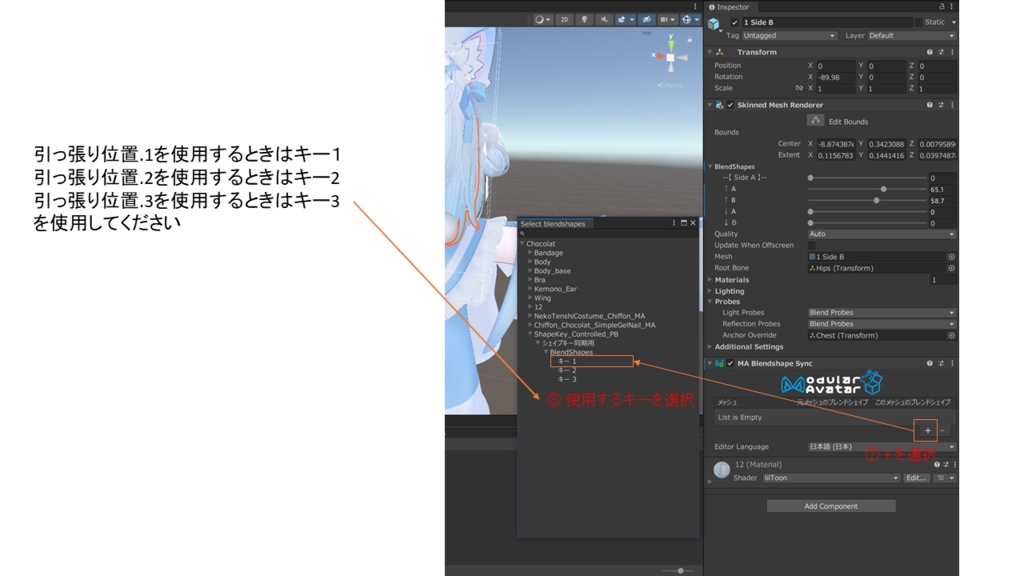1024x576 pixels.
Task: Open the object picker for the Mesh field
Action: pyautogui.click(x=952, y=257)
